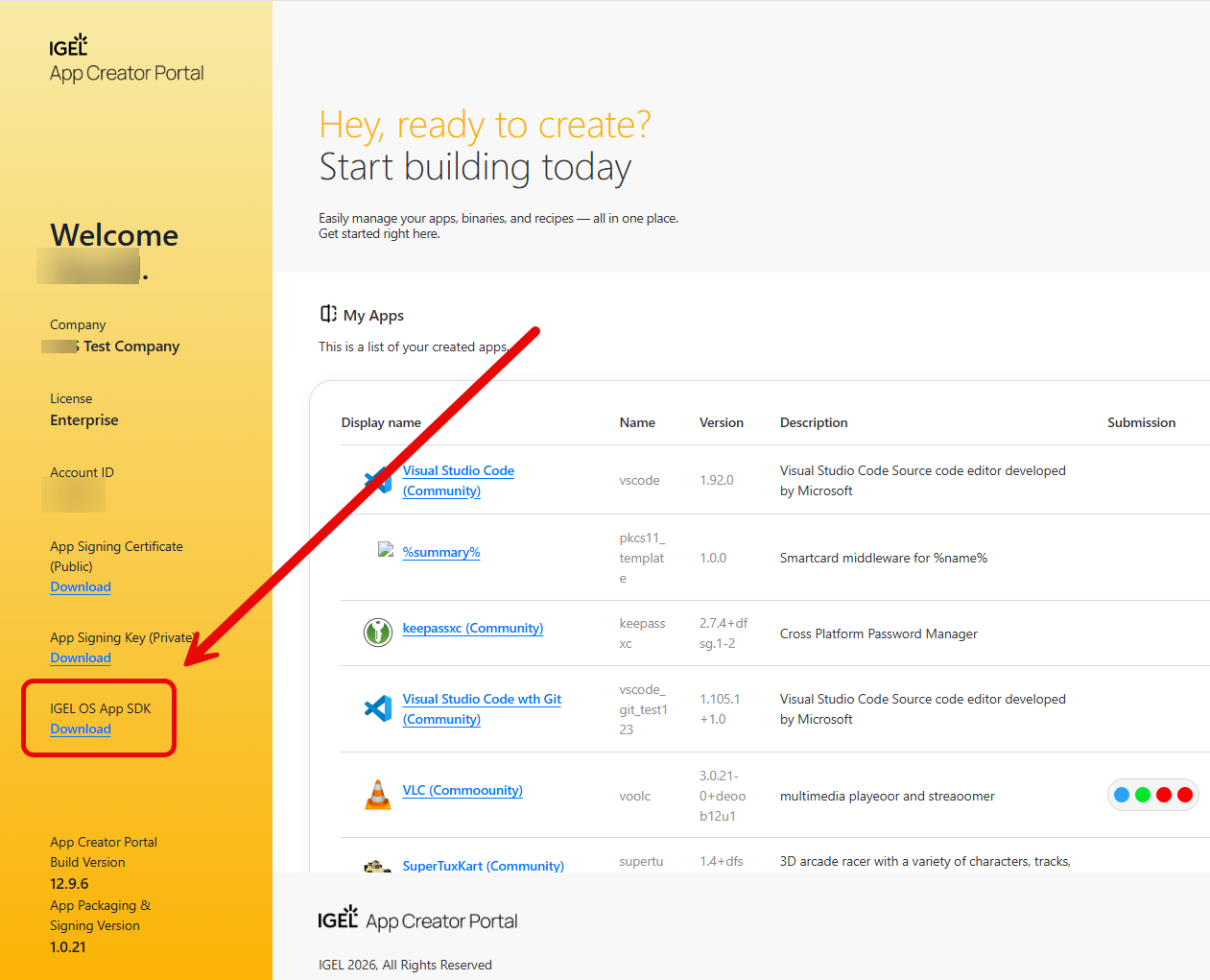Click the green submission status dot for VLC
This screenshot has width=1210, height=980.
click(x=1143, y=795)
